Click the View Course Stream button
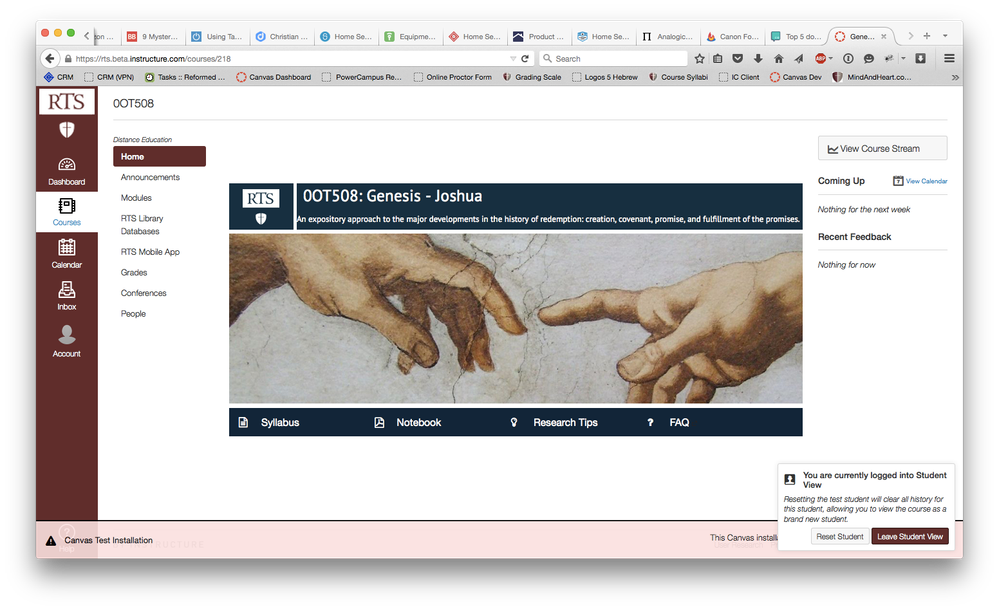Screen dimensions: 999x610 click(882, 149)
